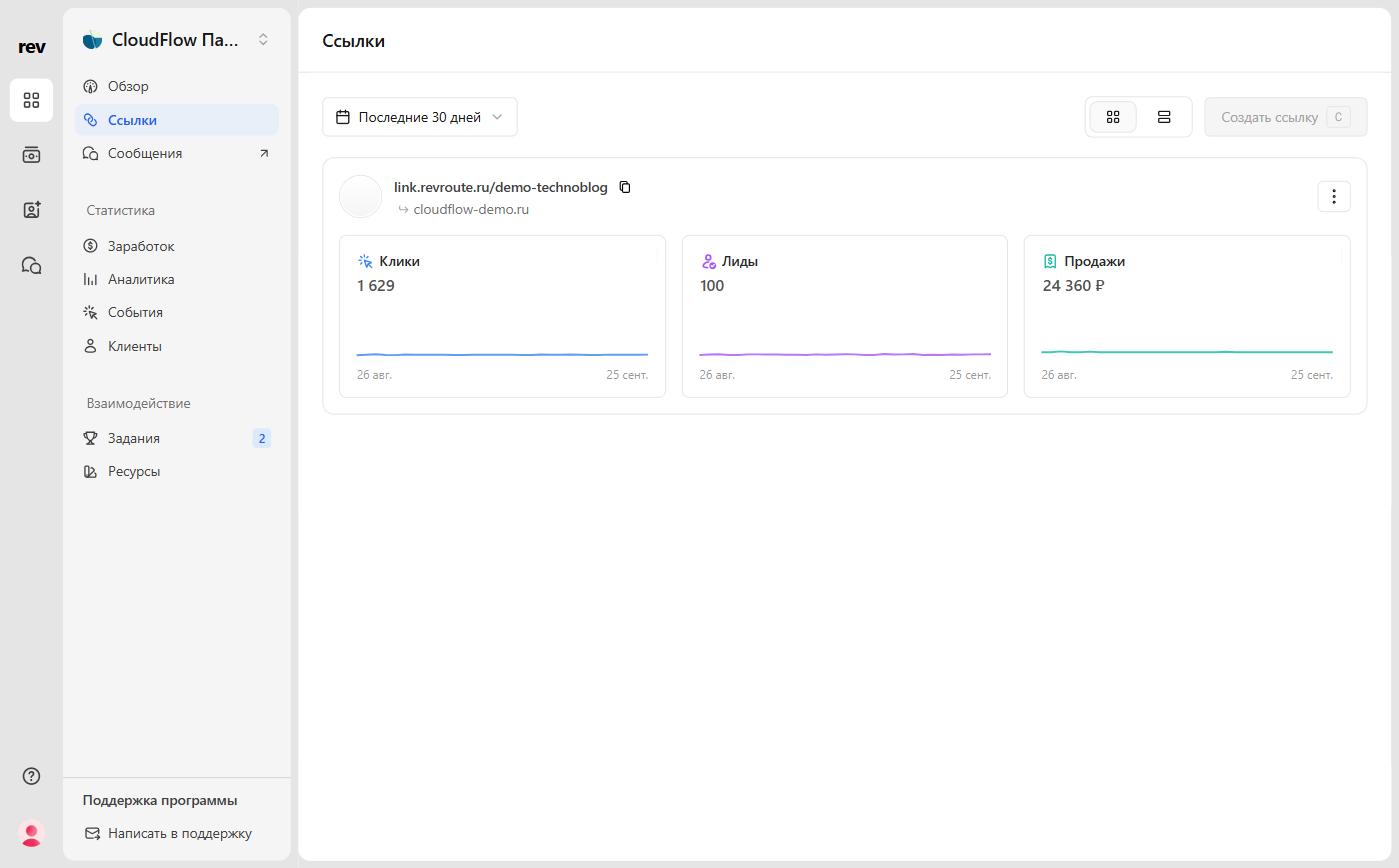Switch to list rows view
The width and height of the screenshot is (1399, 868).
pyautogui.click(x=1164, y=117)
